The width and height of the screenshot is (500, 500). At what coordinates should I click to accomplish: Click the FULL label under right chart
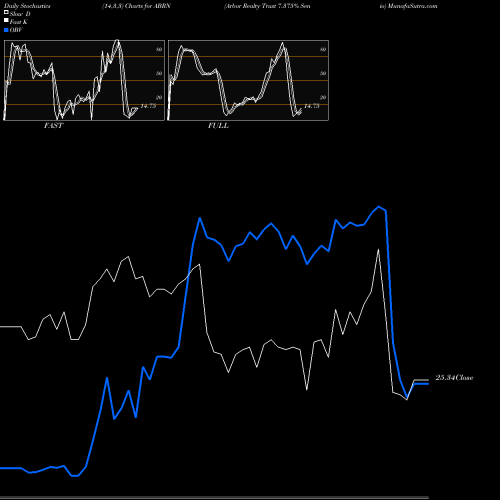tap(218, 126)
